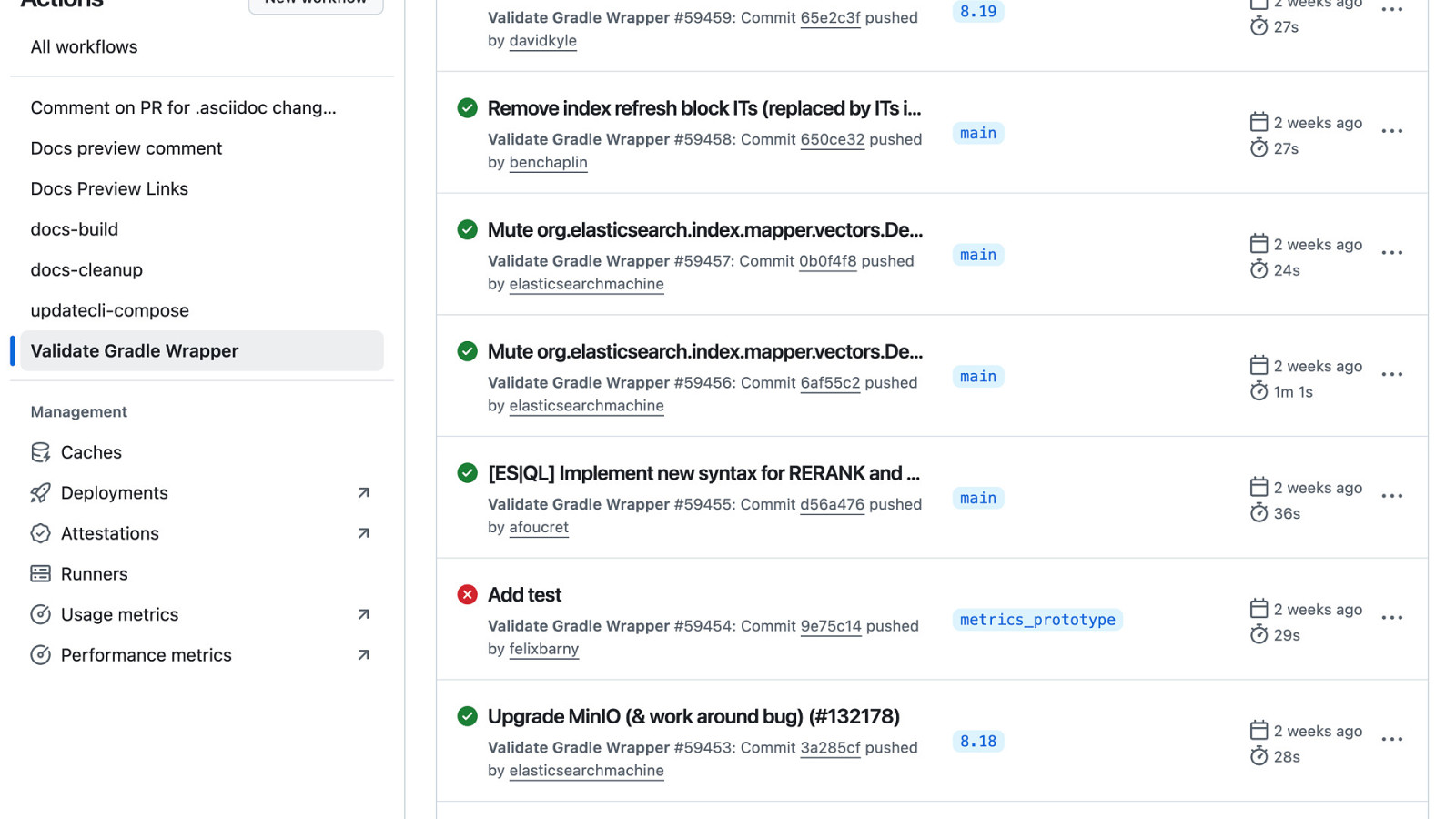Select All workflows in sidebar
The image size is (1456, 819).
84,47
